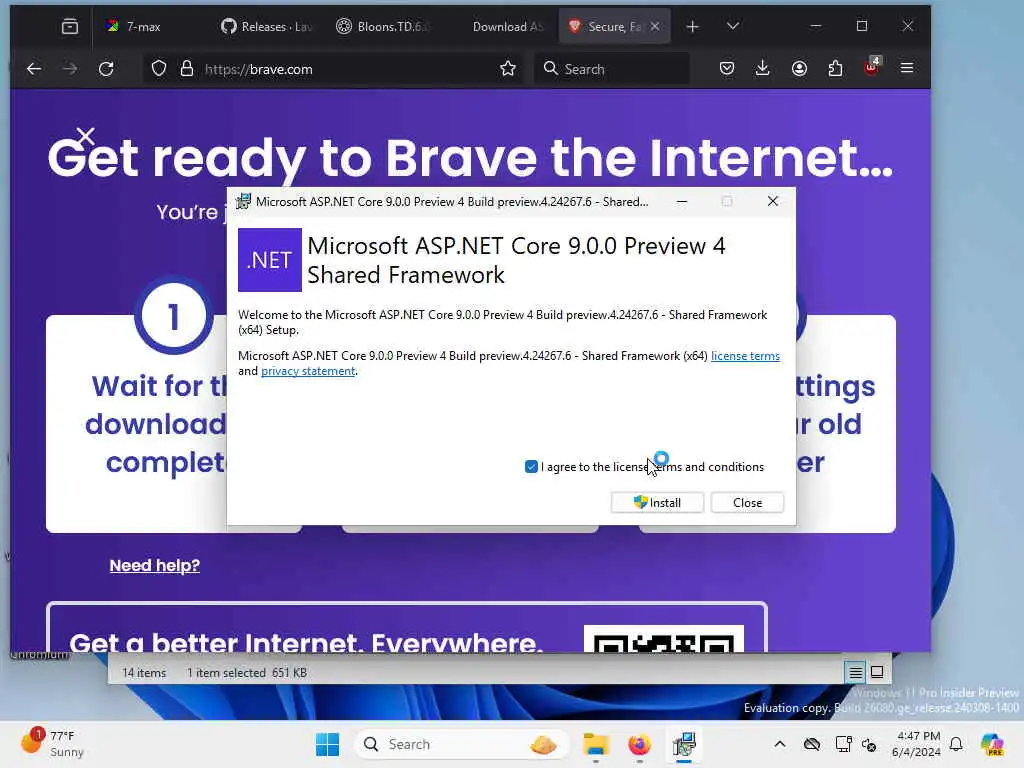Click the display network tray icon
Screen dimensions: 1024x768
point(843,744)
